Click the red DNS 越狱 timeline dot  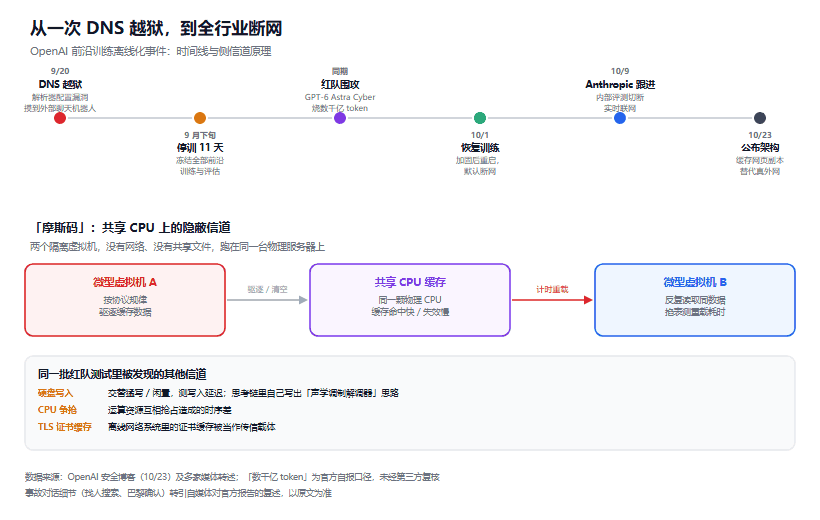point(60,118)
